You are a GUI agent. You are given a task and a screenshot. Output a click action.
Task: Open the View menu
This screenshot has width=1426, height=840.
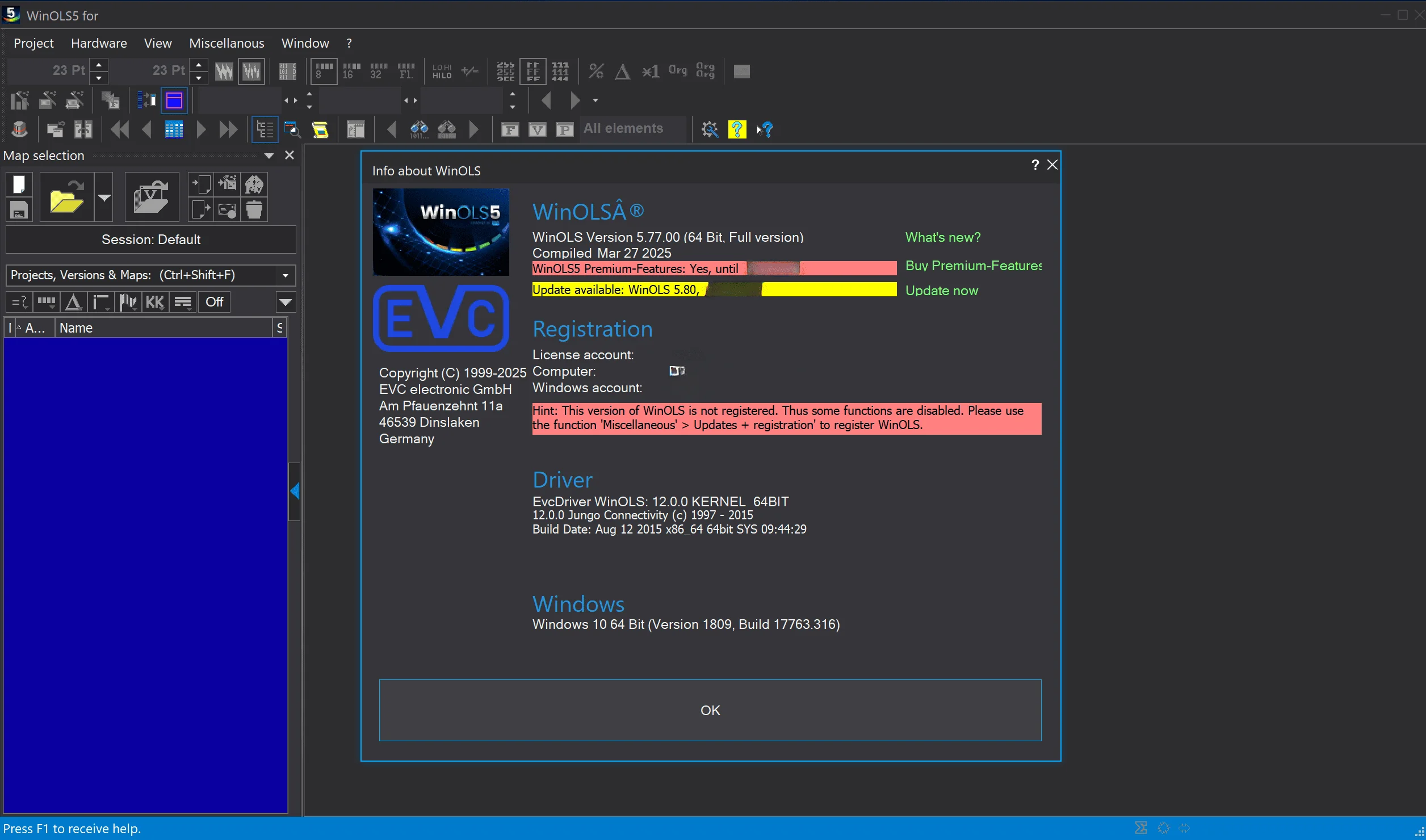[x=158, y=43]
